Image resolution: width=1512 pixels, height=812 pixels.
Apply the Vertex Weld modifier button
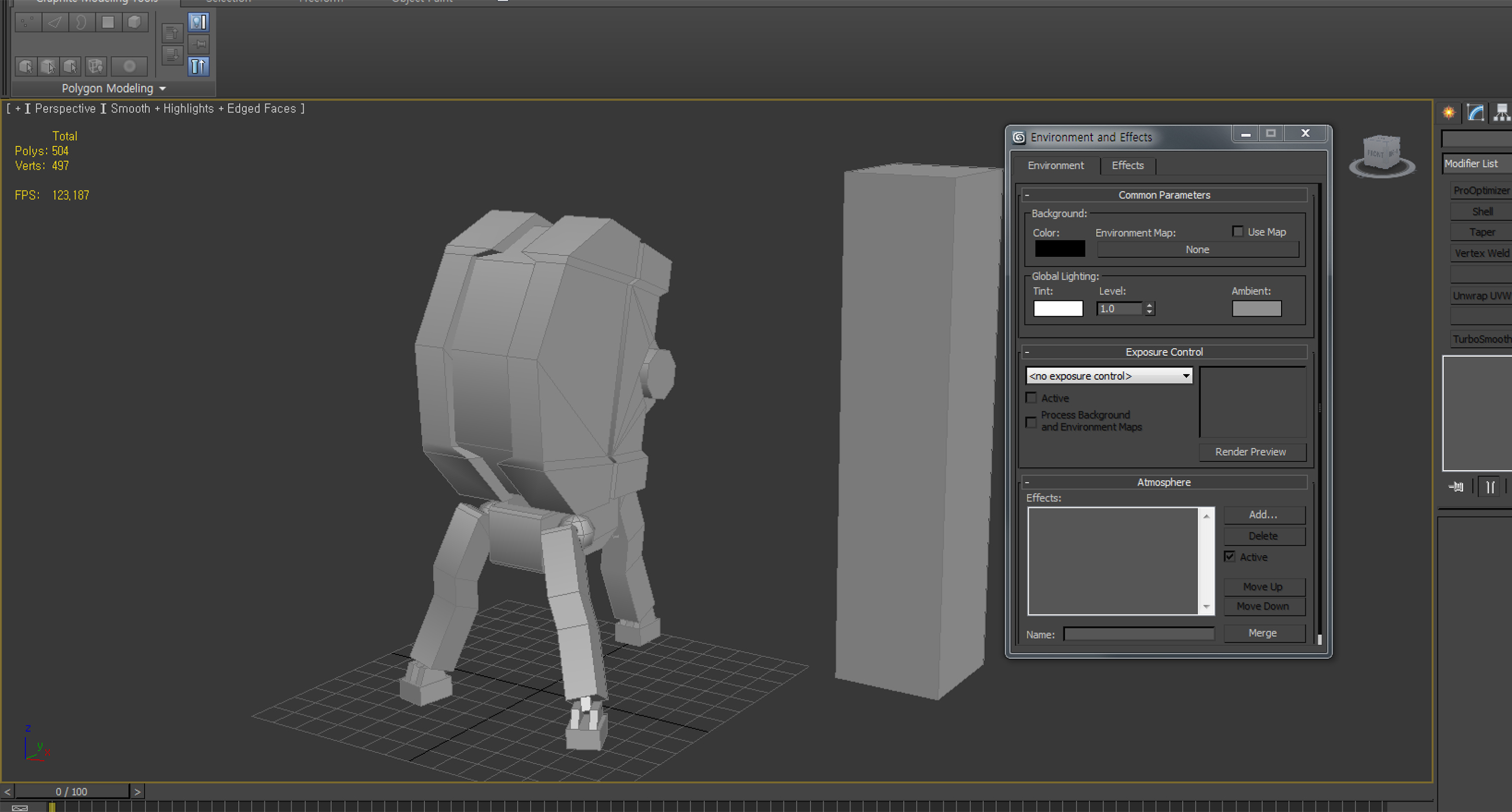[x=1481, y=253]
